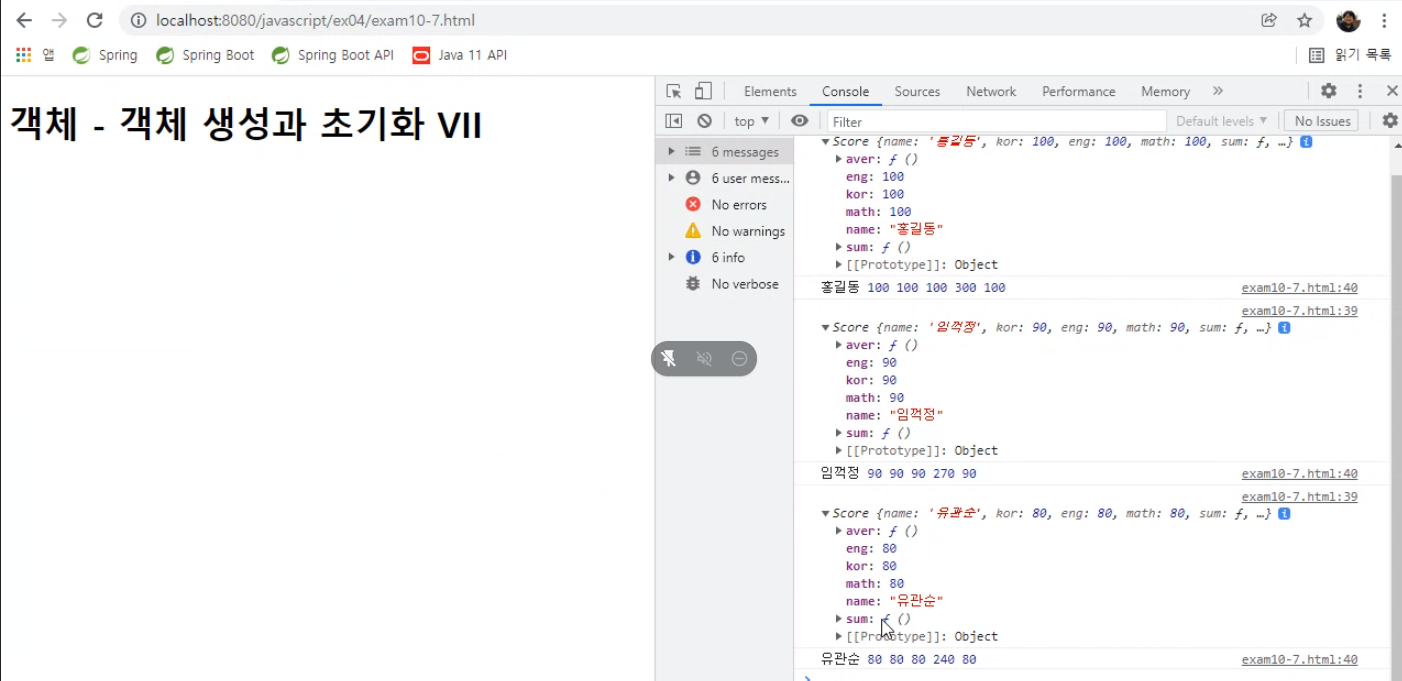Open exam10-7.html:40 link beside 홍길동 line

point(1299,288)
